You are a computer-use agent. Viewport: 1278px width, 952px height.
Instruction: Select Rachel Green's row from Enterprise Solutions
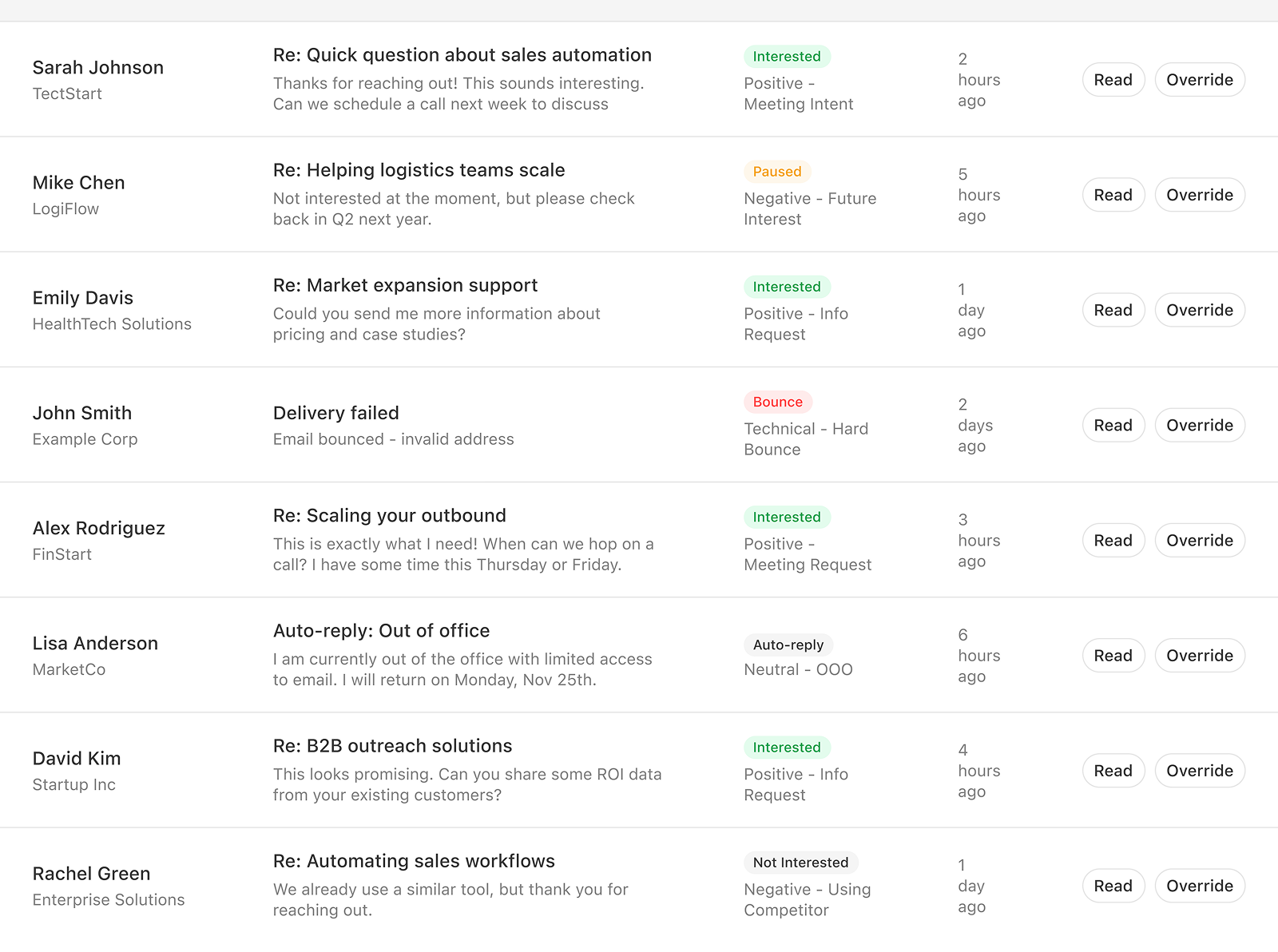click(91, 874)
